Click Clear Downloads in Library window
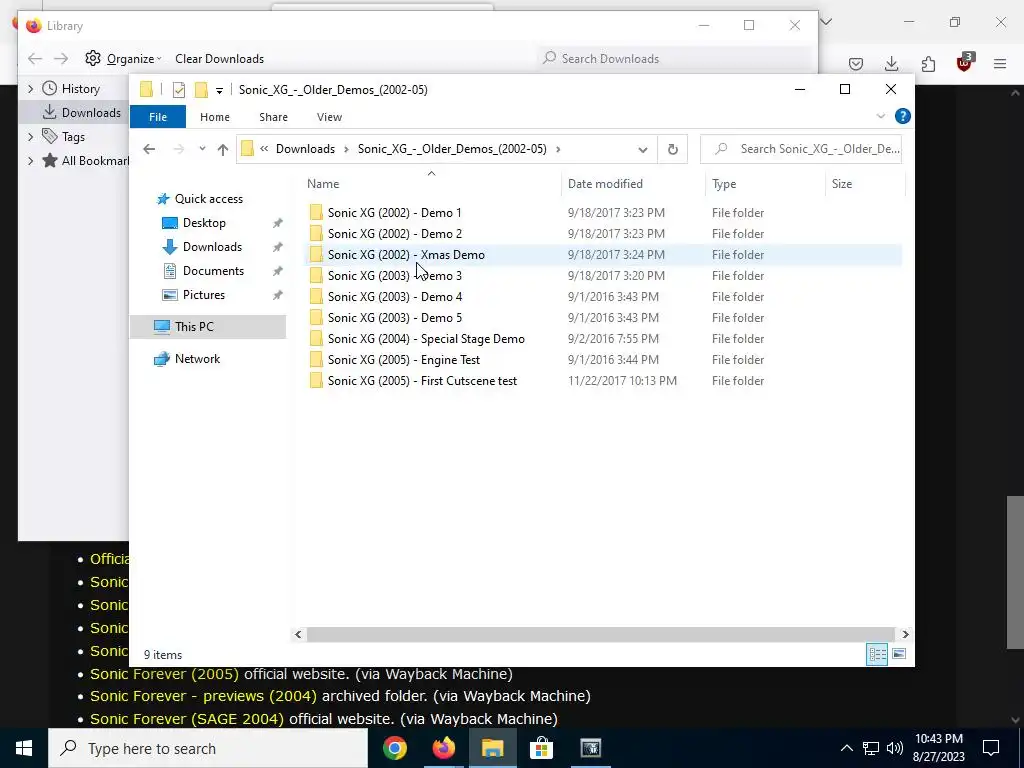 219,59
